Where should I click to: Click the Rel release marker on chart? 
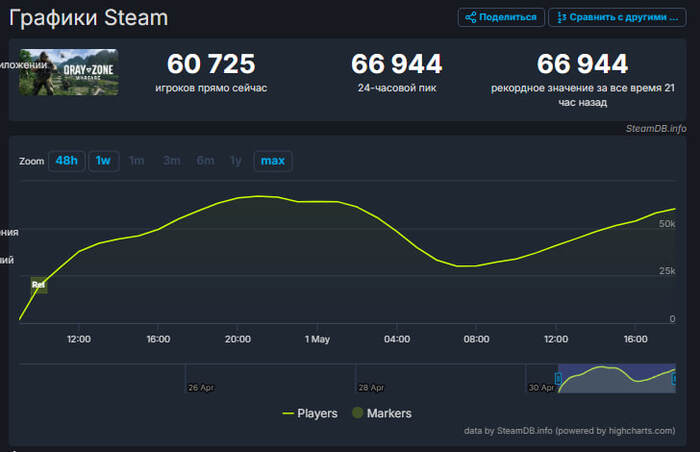38,285
